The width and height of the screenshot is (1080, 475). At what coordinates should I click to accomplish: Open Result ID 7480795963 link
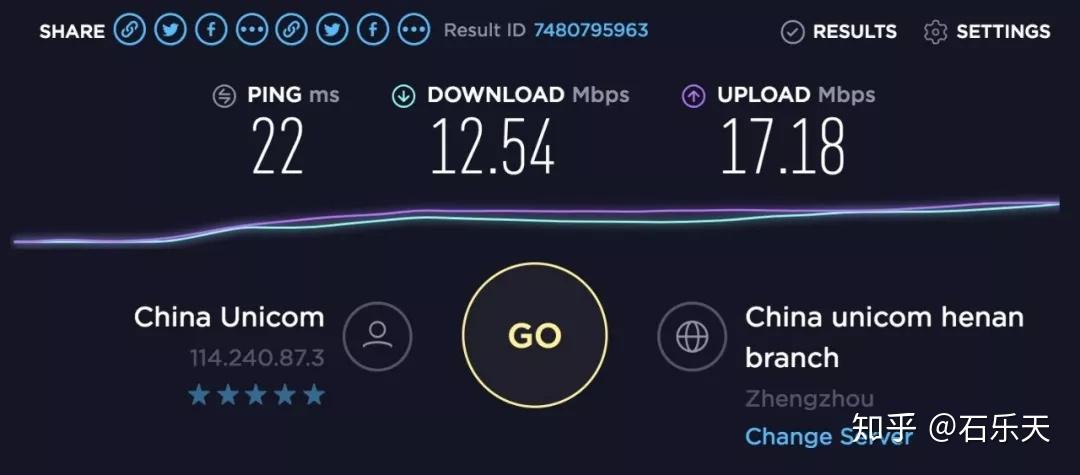[590, 30]
